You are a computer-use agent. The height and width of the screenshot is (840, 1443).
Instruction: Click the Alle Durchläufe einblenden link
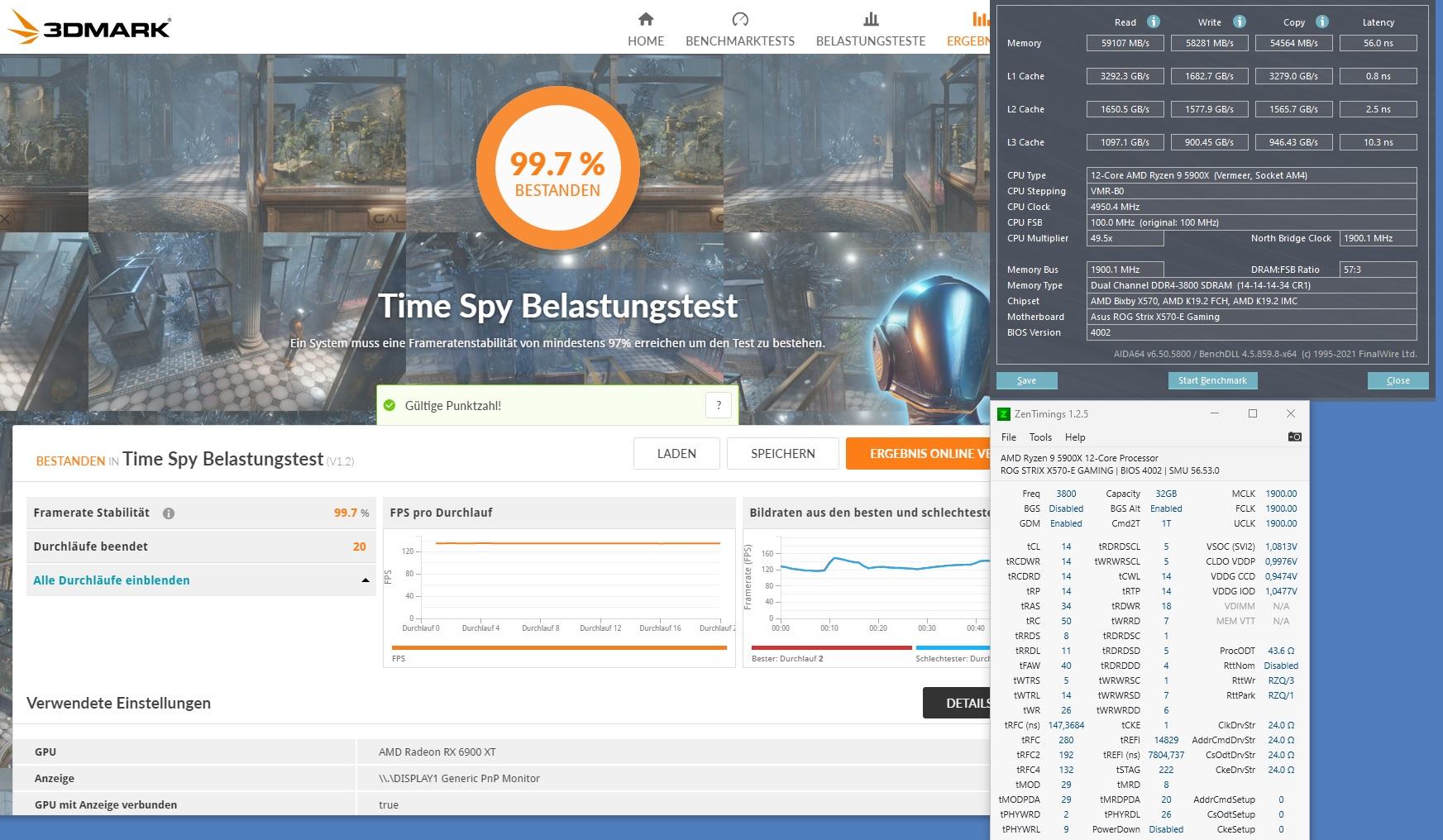112,580
